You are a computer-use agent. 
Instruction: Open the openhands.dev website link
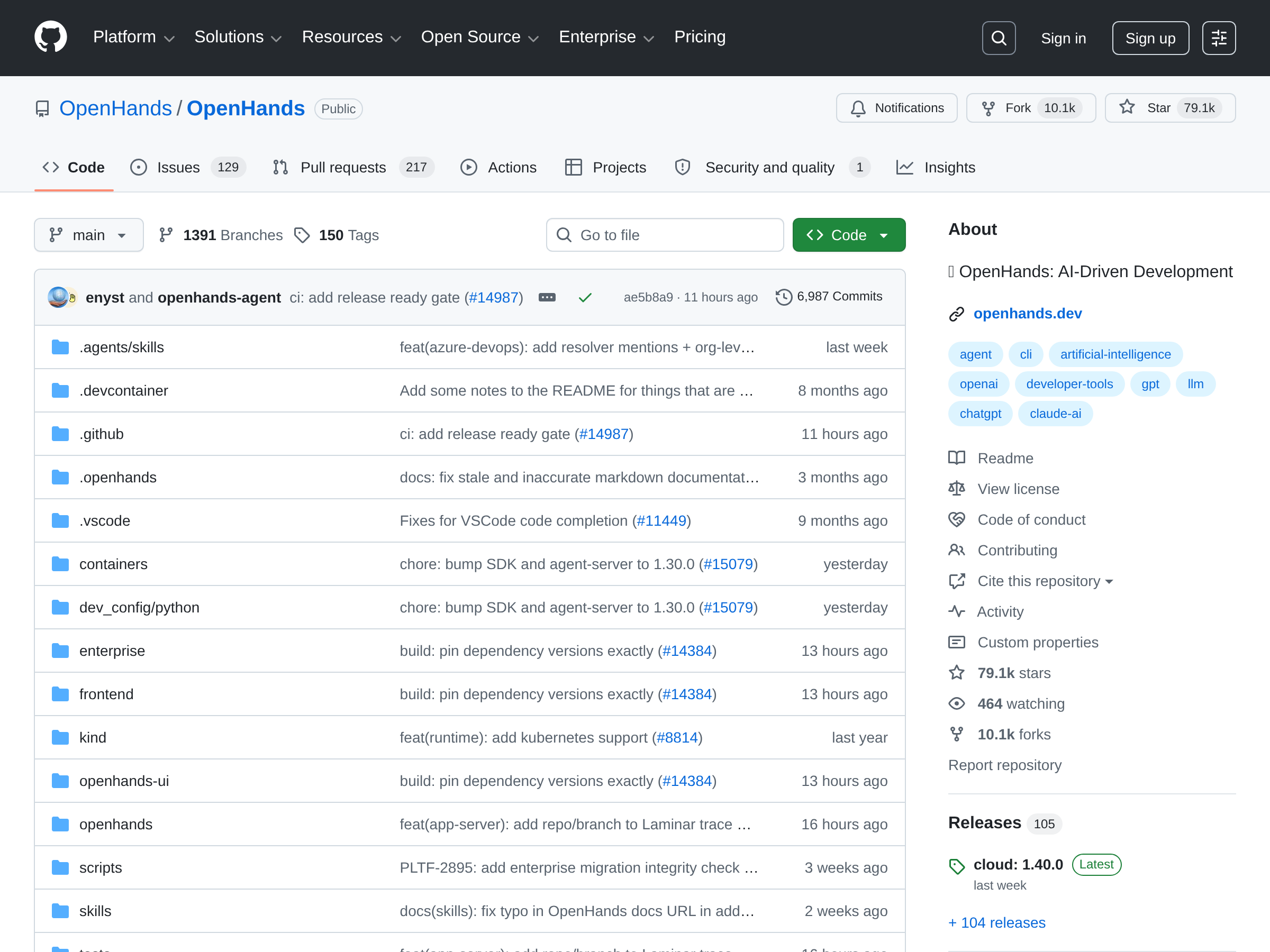pos(1027,313)
